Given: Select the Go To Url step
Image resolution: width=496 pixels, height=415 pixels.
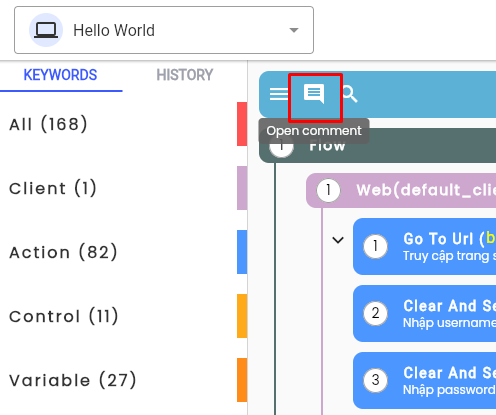Looking at the screenshot, I should pyautogui.click(x=424, y=247).
